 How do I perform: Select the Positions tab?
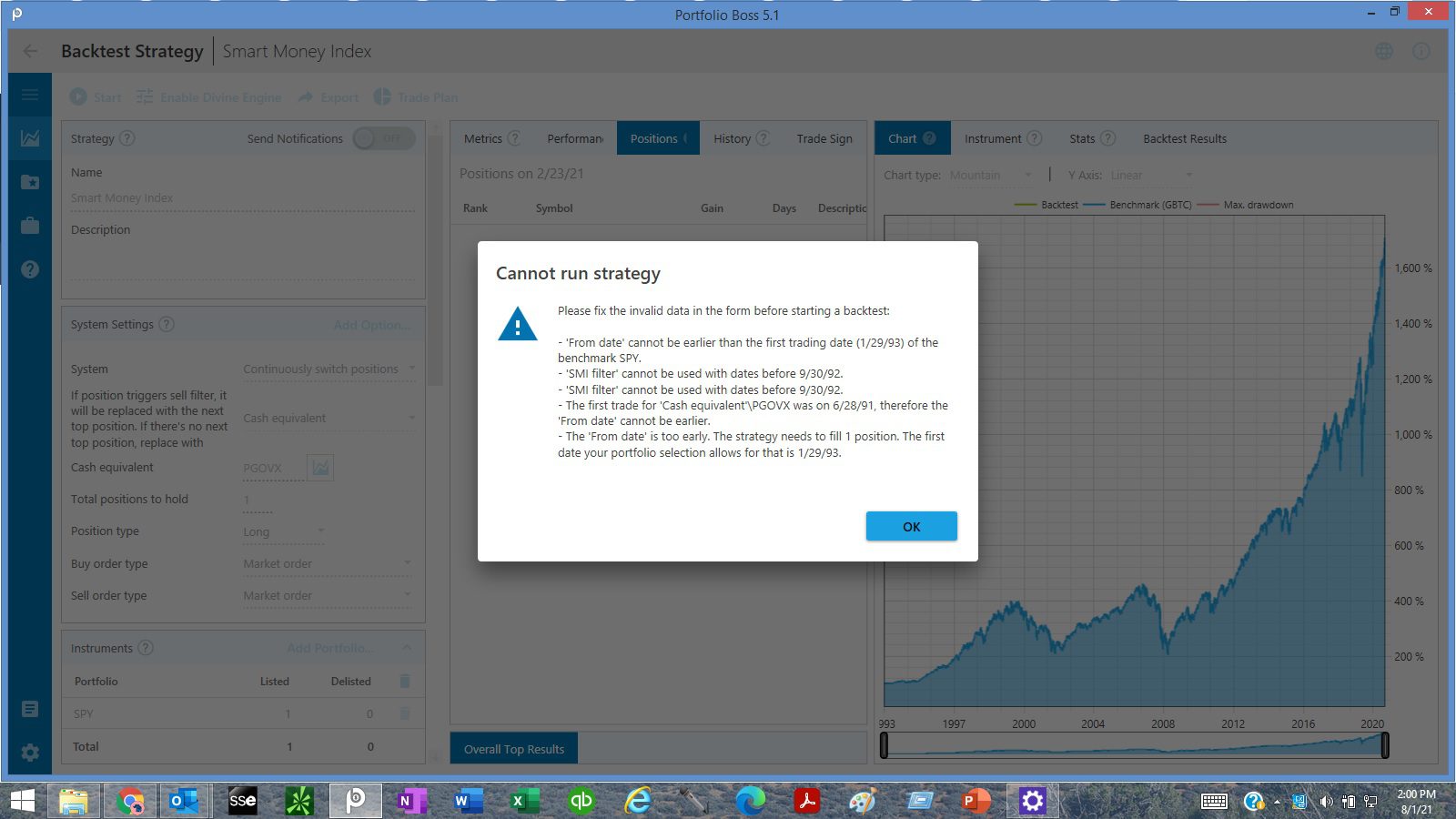click(x=658, y=138)
